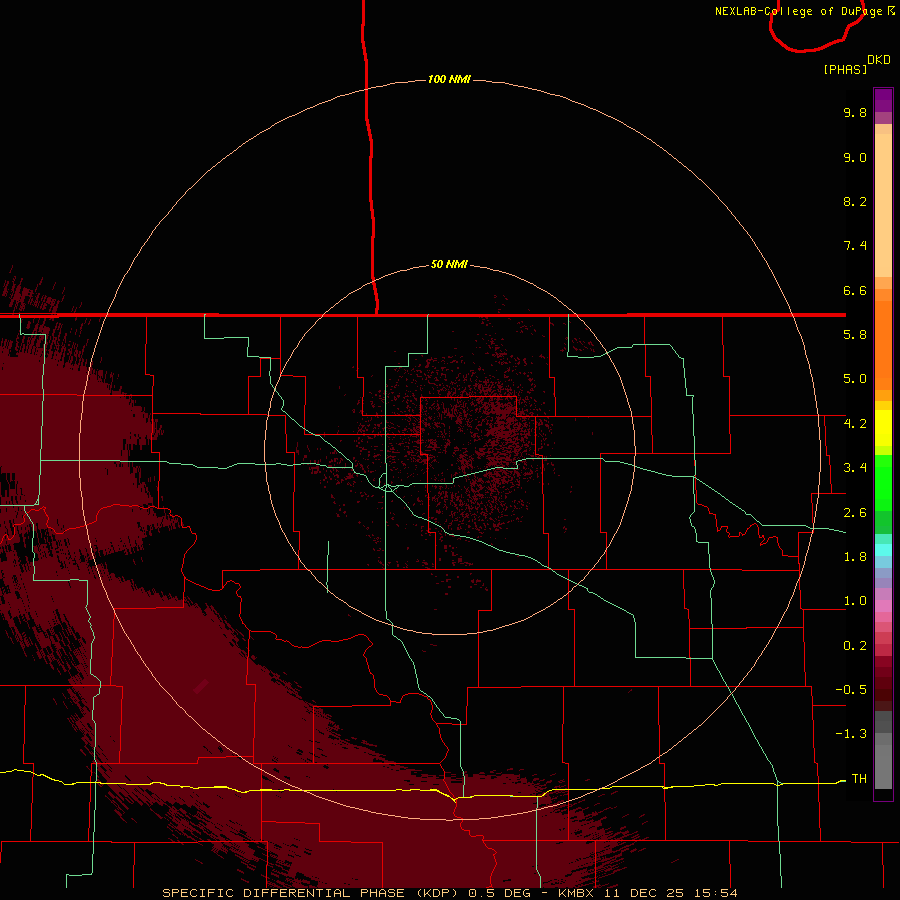The image size is (900, 900).
Task: Click the bright green segment of the color scale
Action: pyautogui.click(x=883, y=482)
